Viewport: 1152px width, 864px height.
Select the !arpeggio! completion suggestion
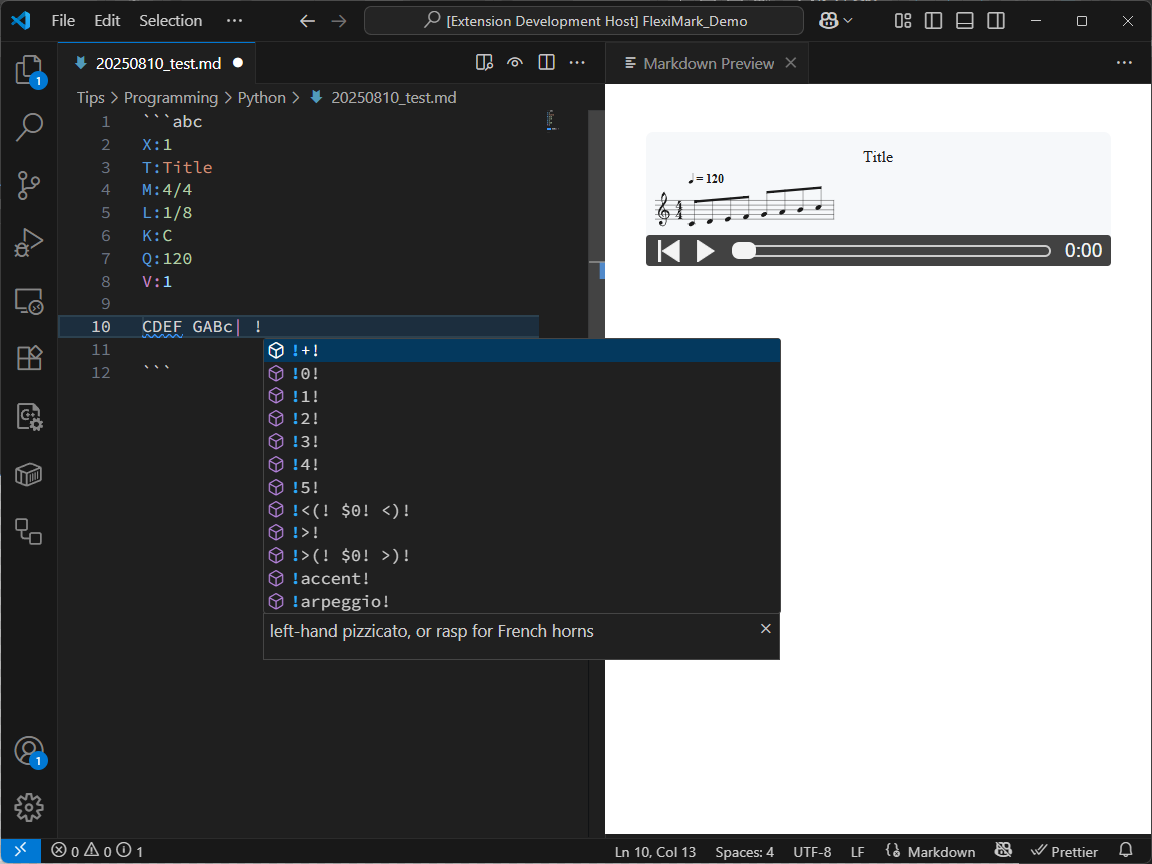tap(340, 601)
